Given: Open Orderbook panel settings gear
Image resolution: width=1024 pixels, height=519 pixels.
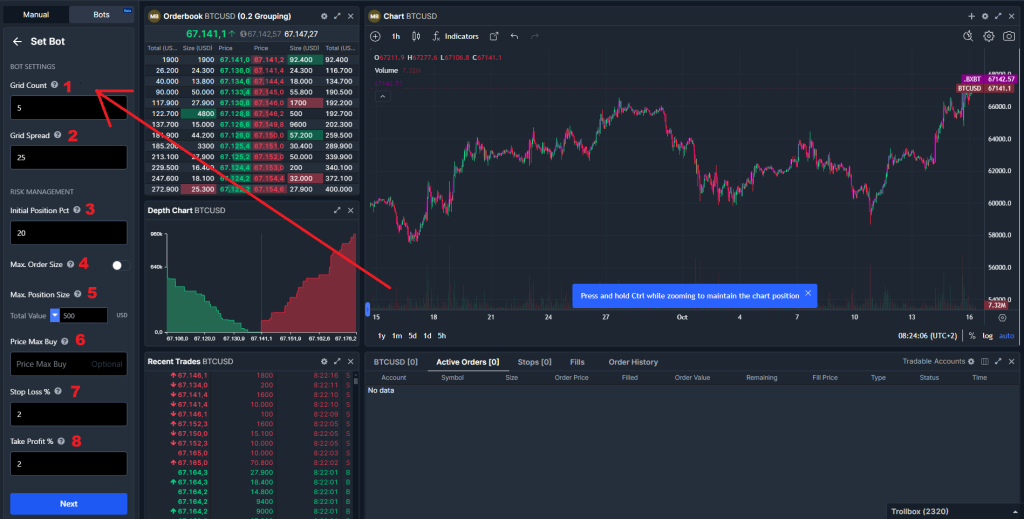Looking at the screenshot, I should click(323, 17).
